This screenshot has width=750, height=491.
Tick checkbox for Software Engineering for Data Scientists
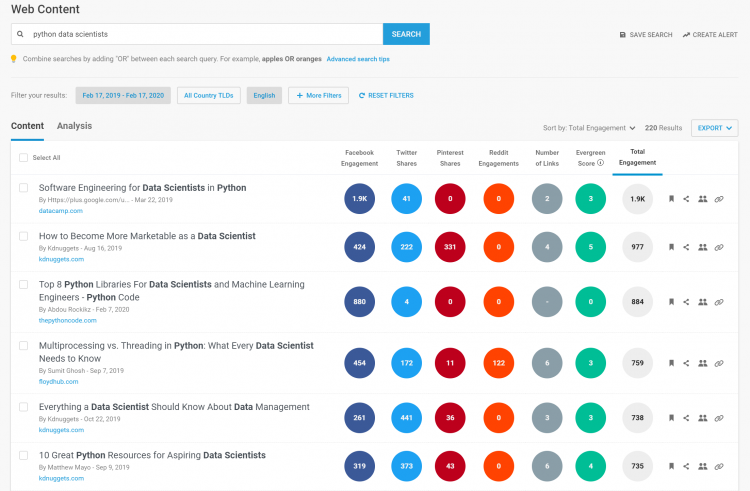pyautogui.click(x=23, y=188)
